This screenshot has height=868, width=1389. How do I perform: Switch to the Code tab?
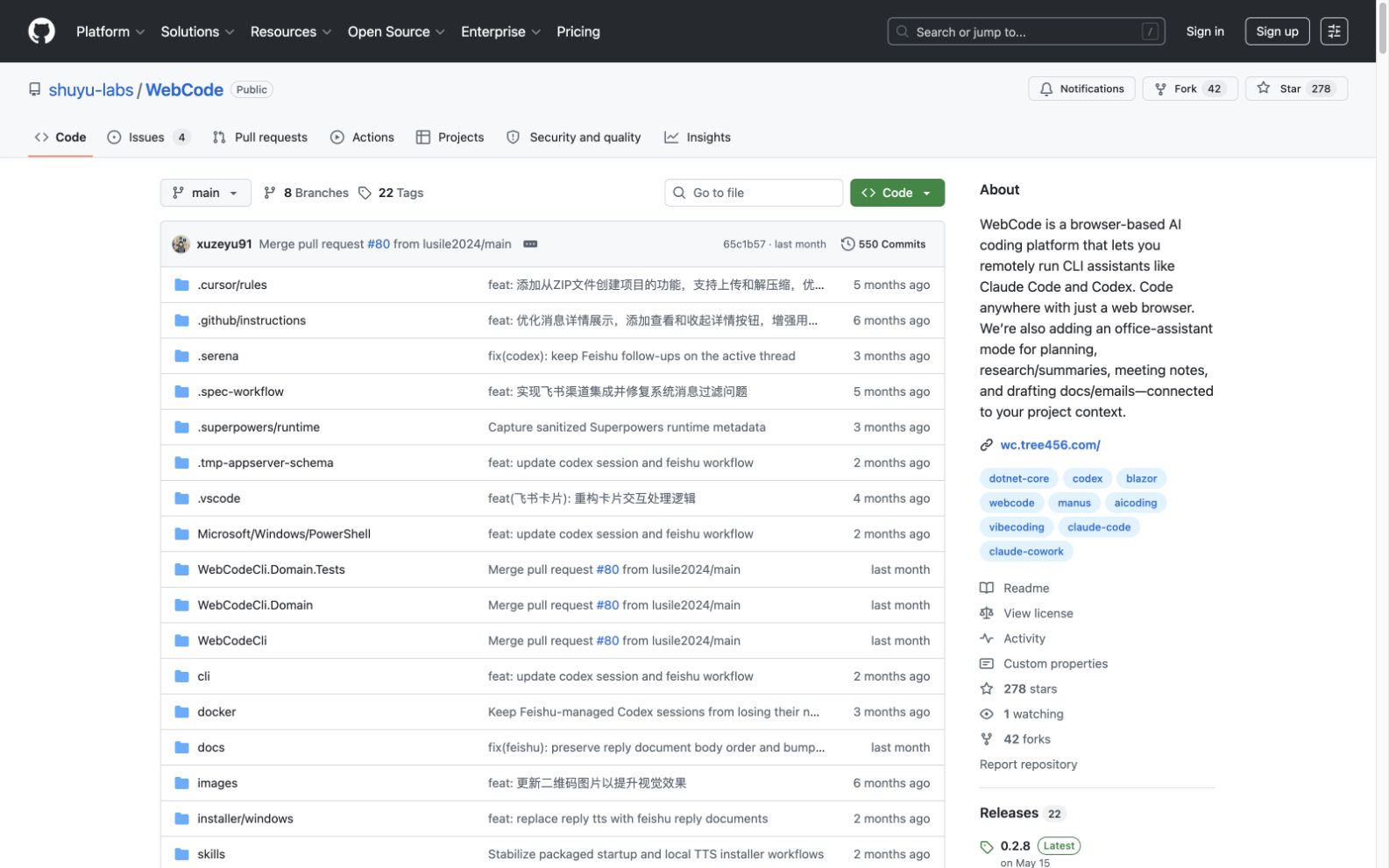coord(60,138)
